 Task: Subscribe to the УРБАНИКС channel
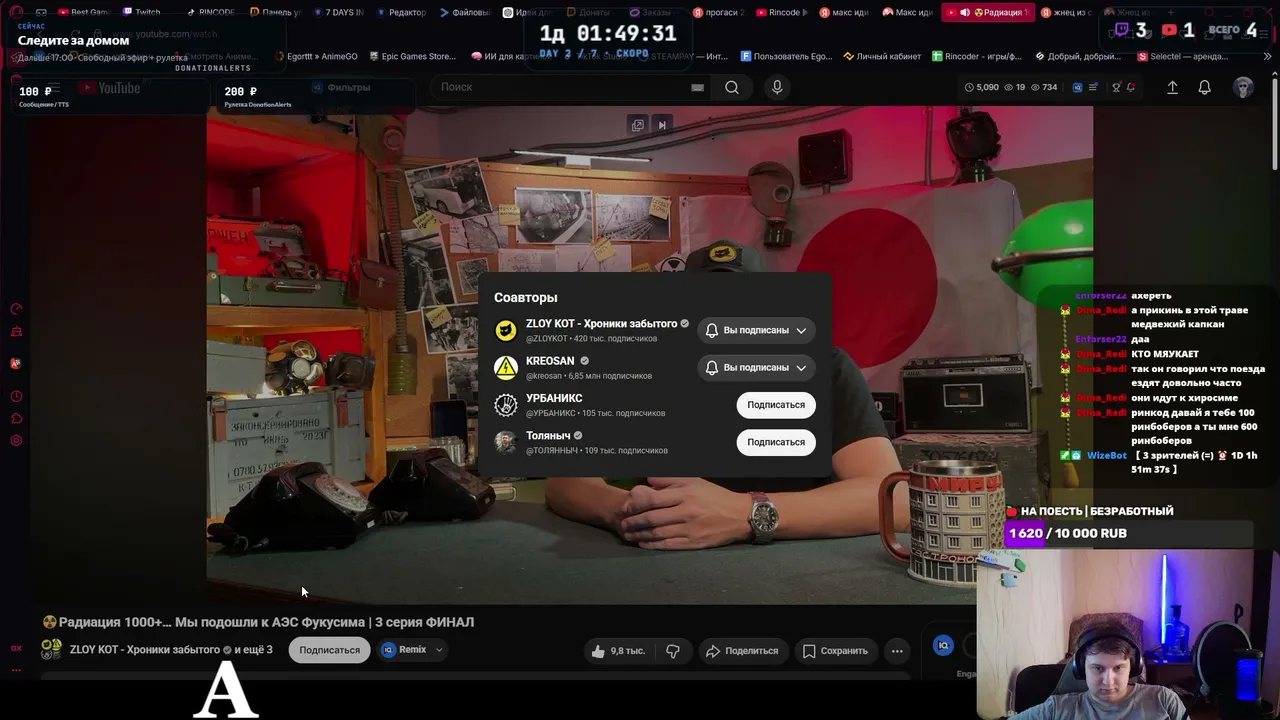tap(776, 405)
